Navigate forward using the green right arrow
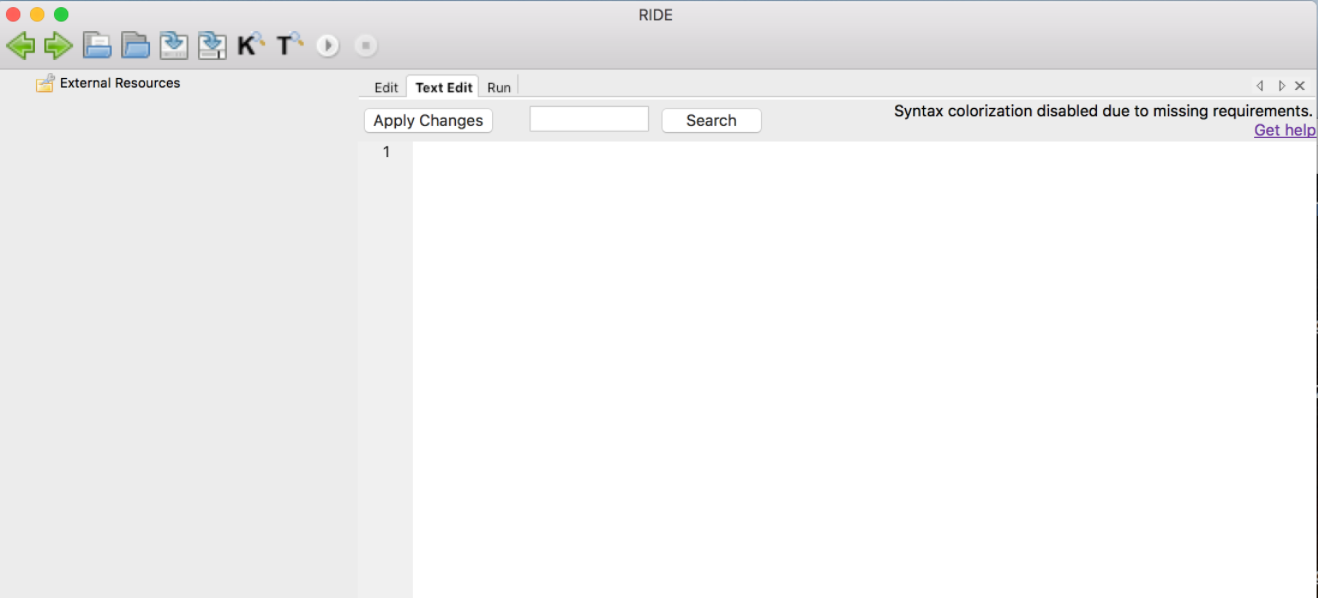Viewport: 1318px width, 598px height. pyautogui.click(x=58, y=44)
